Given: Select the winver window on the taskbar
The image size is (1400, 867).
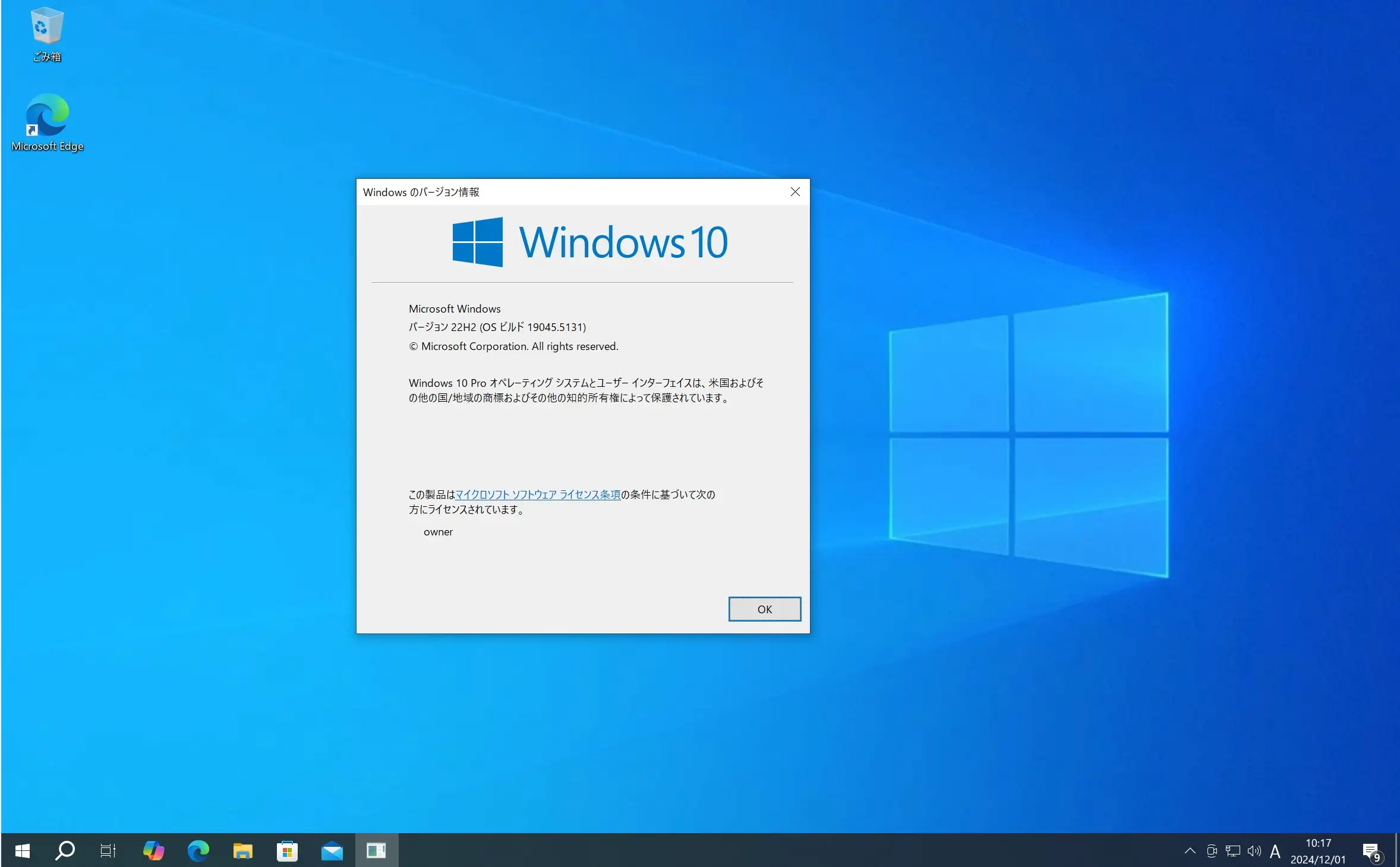Looking at the screenshot, I should pyautogui.click(x=376, y=850).
